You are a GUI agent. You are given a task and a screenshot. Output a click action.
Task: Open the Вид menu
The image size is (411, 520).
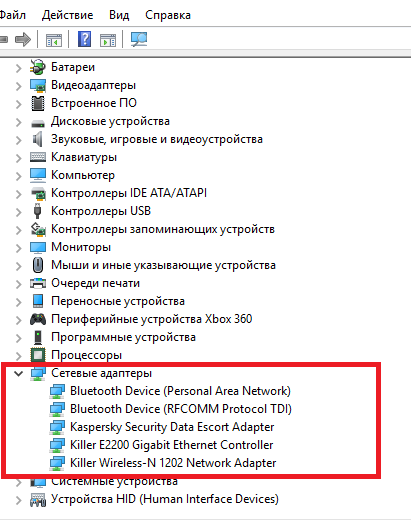click(119, 15)
